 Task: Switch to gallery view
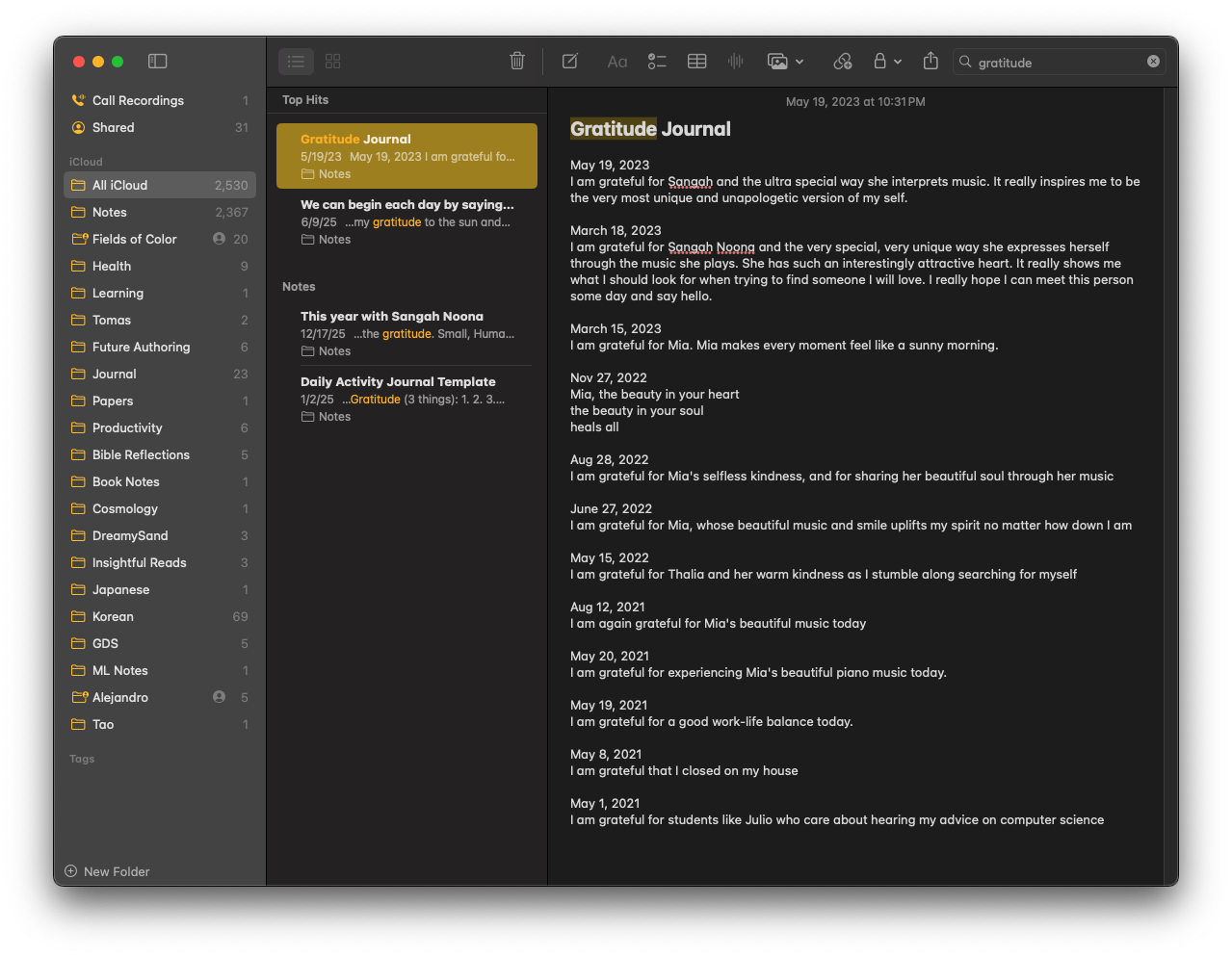pos(333,62)
